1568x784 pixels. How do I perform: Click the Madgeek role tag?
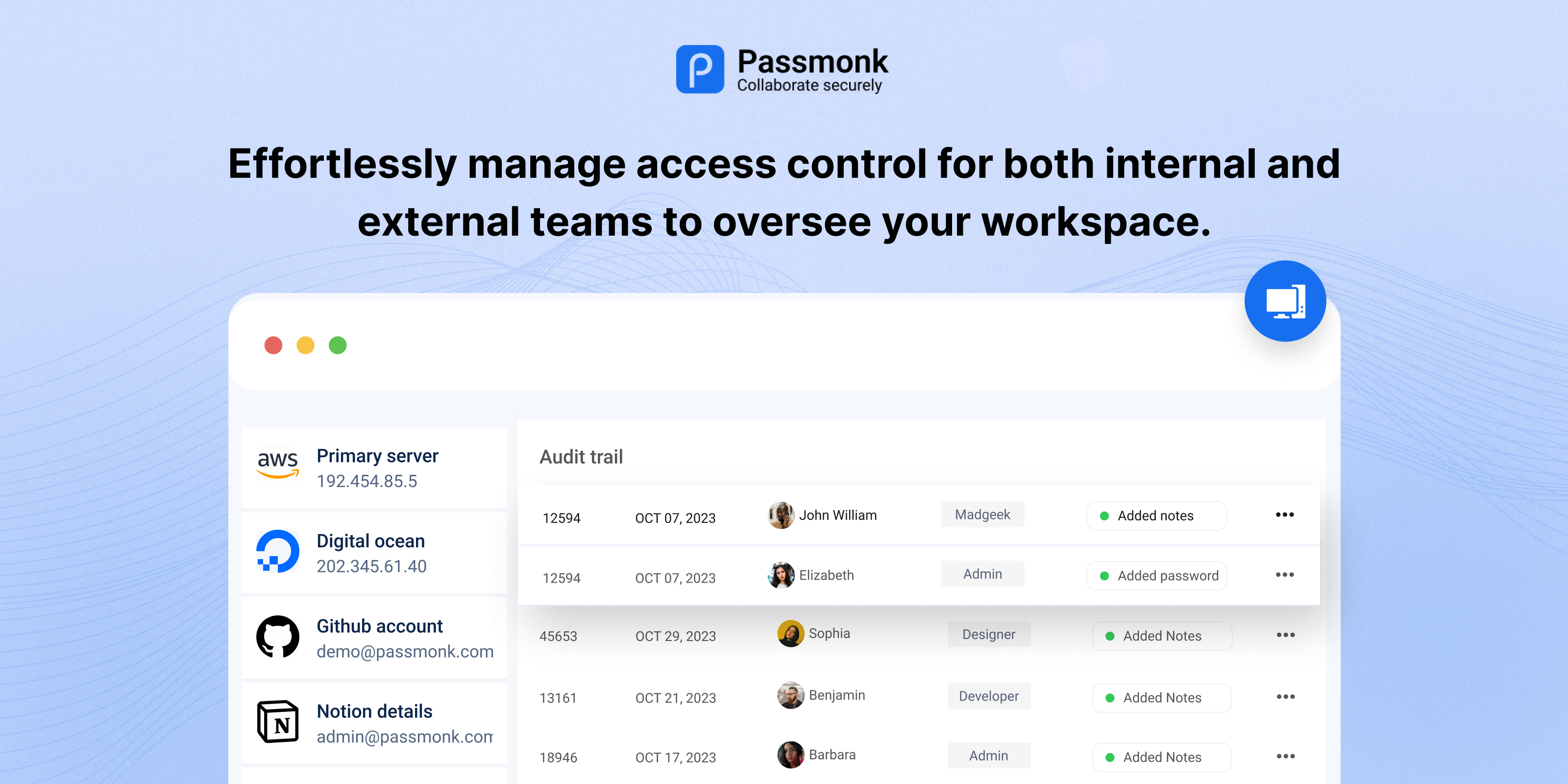click(982, 515)
